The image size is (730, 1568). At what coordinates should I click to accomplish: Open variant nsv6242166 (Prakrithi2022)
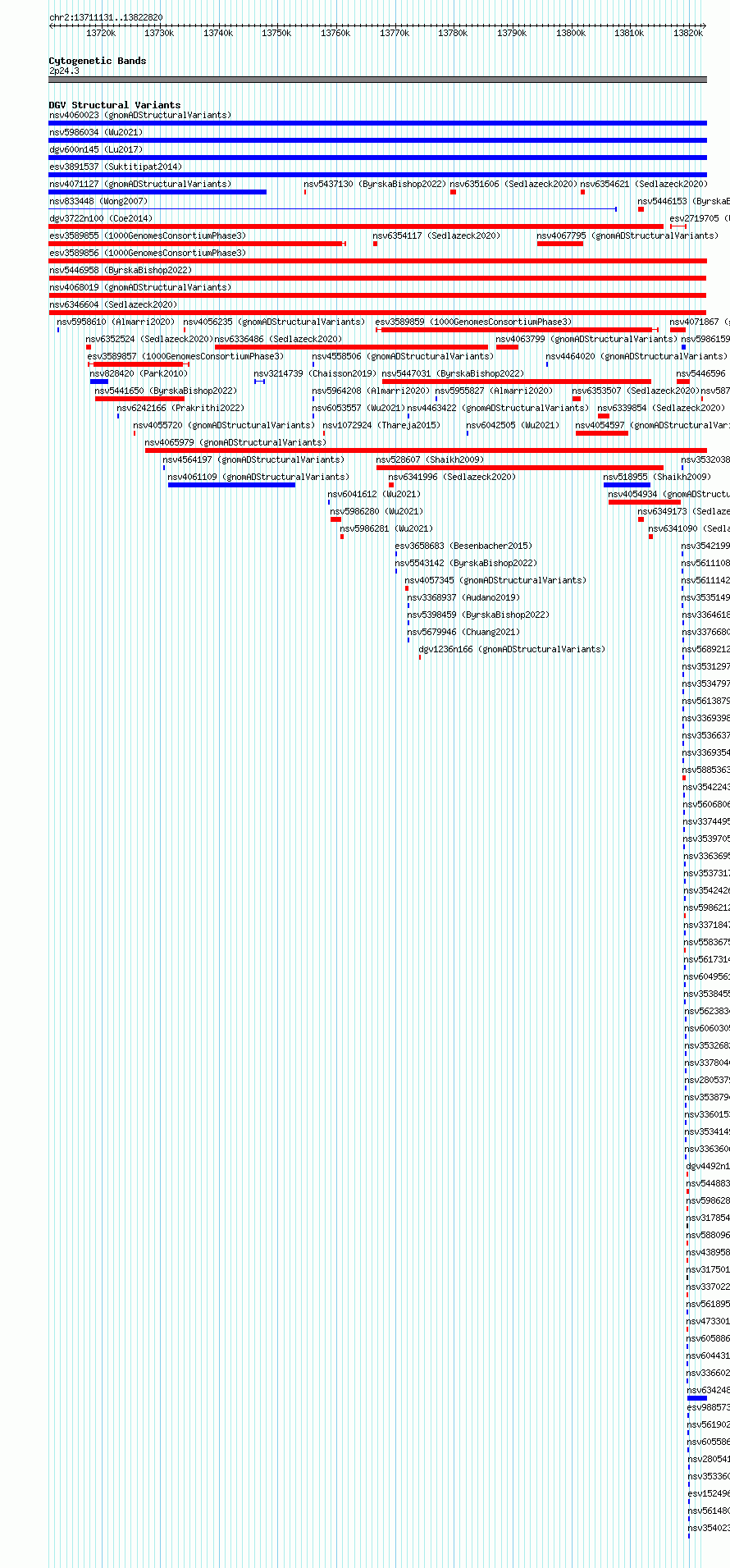[x=180, y=408]
